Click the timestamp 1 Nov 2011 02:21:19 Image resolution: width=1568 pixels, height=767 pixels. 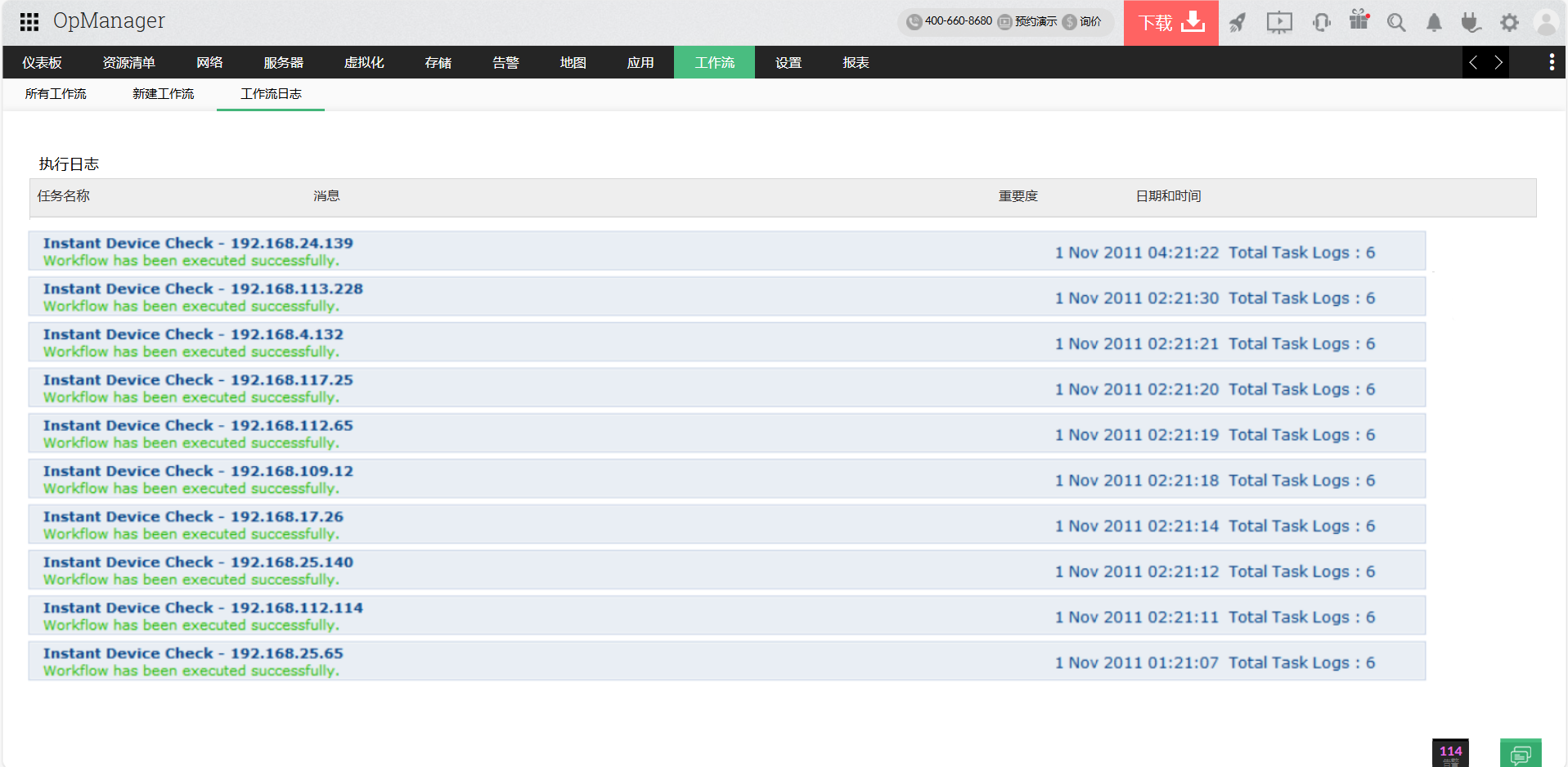1137,435
